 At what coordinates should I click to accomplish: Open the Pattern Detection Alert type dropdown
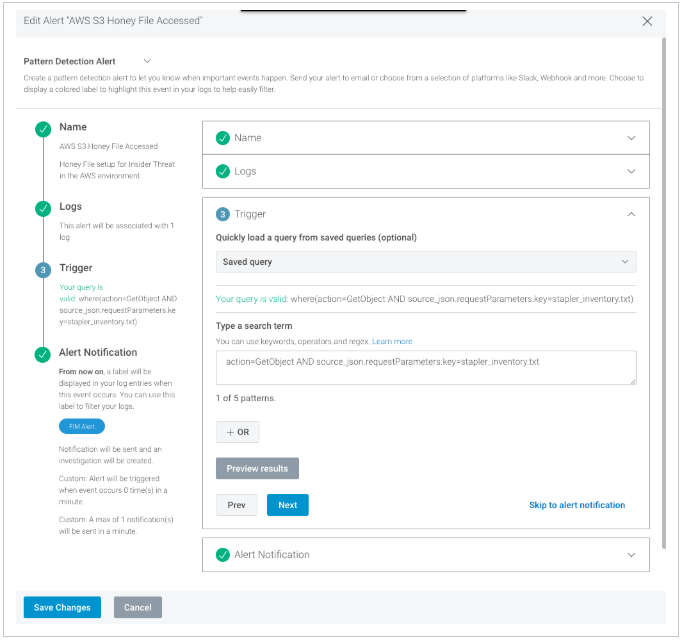tap(148, 62)
